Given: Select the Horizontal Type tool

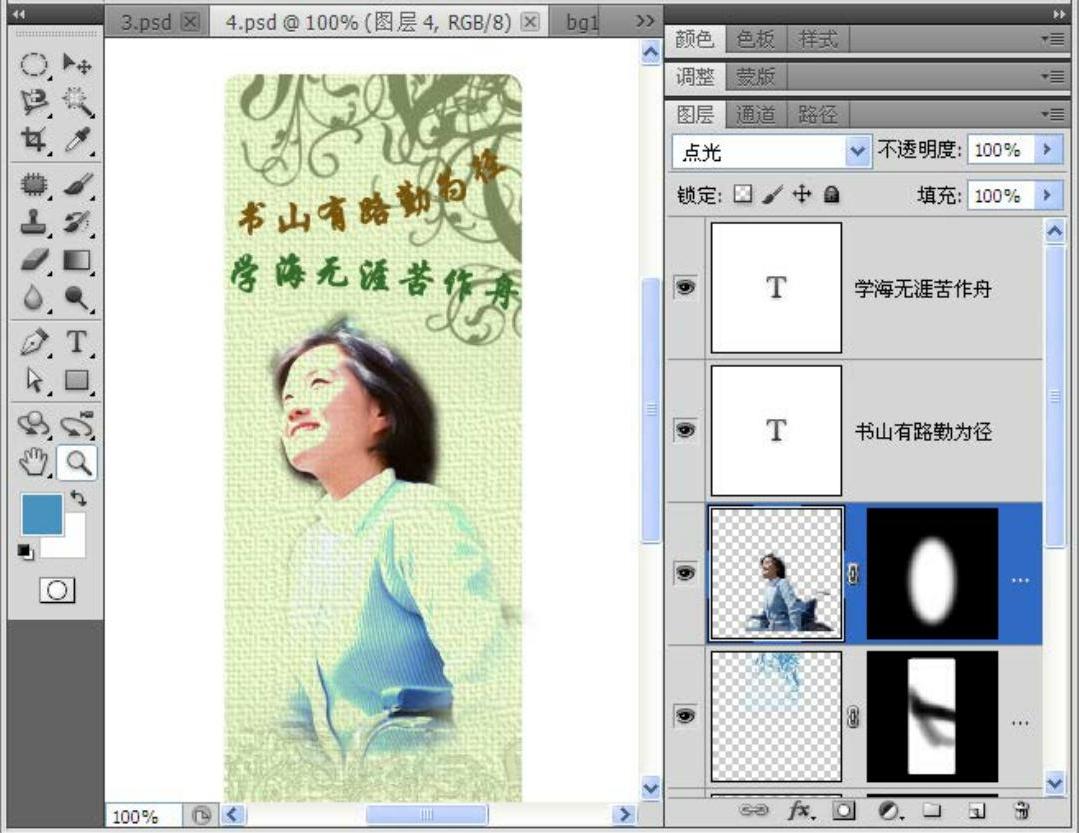Looking at the screenshot, I should click(x=76, y=342).
